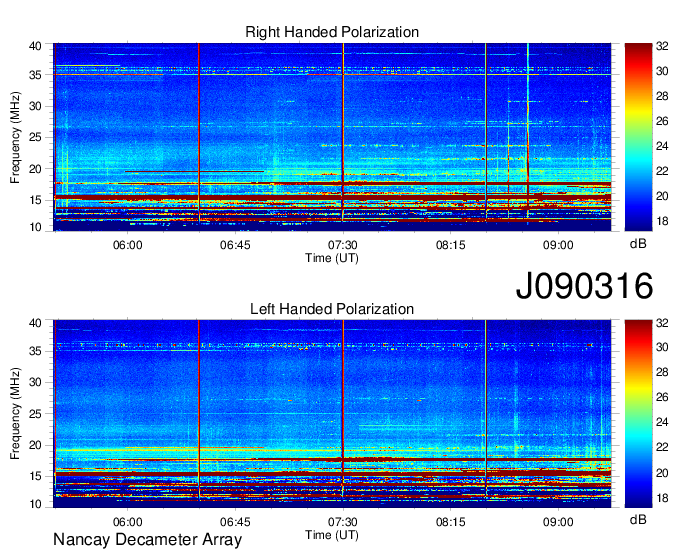
Task: Click the top panel's Time (UT) axis label
Action: click(332, 258)
